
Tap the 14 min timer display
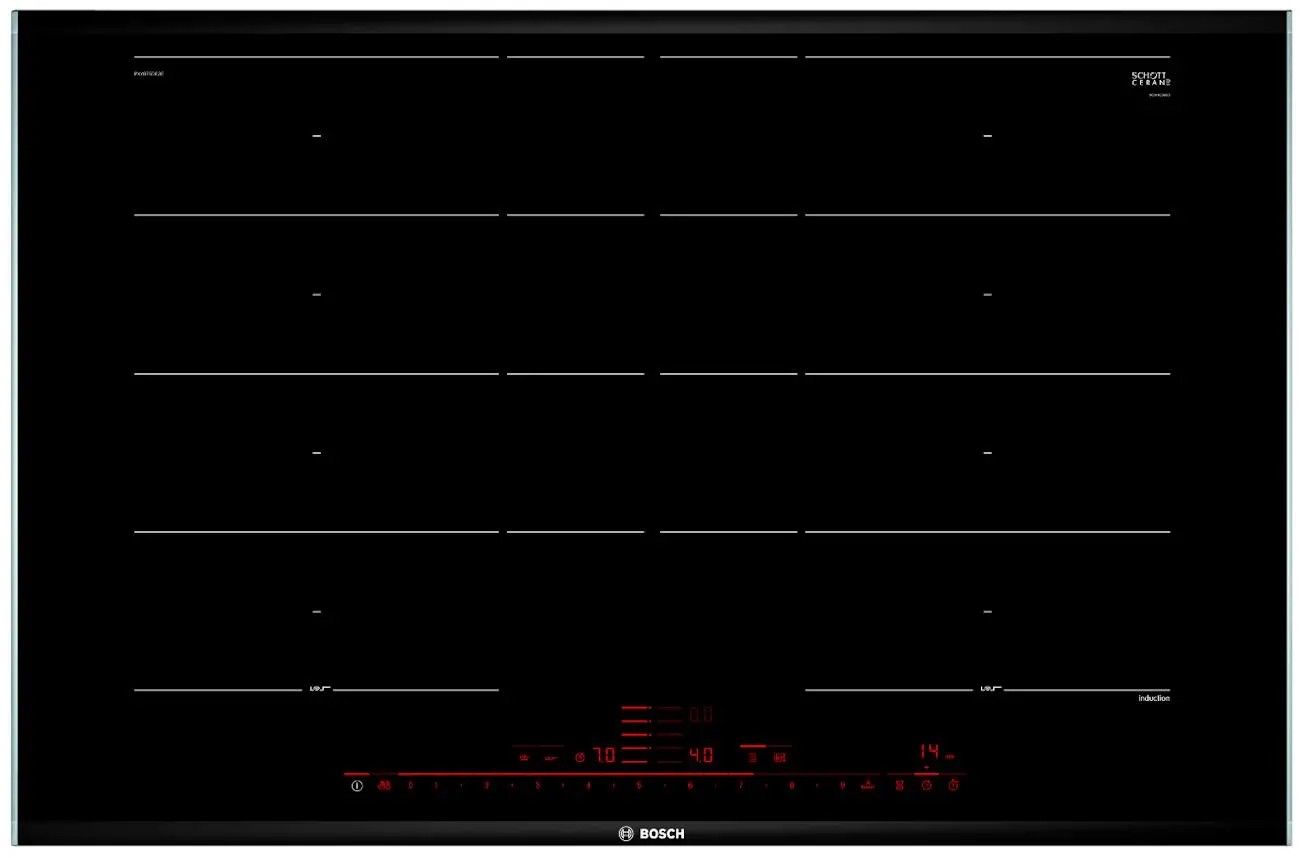click(932, 752)
